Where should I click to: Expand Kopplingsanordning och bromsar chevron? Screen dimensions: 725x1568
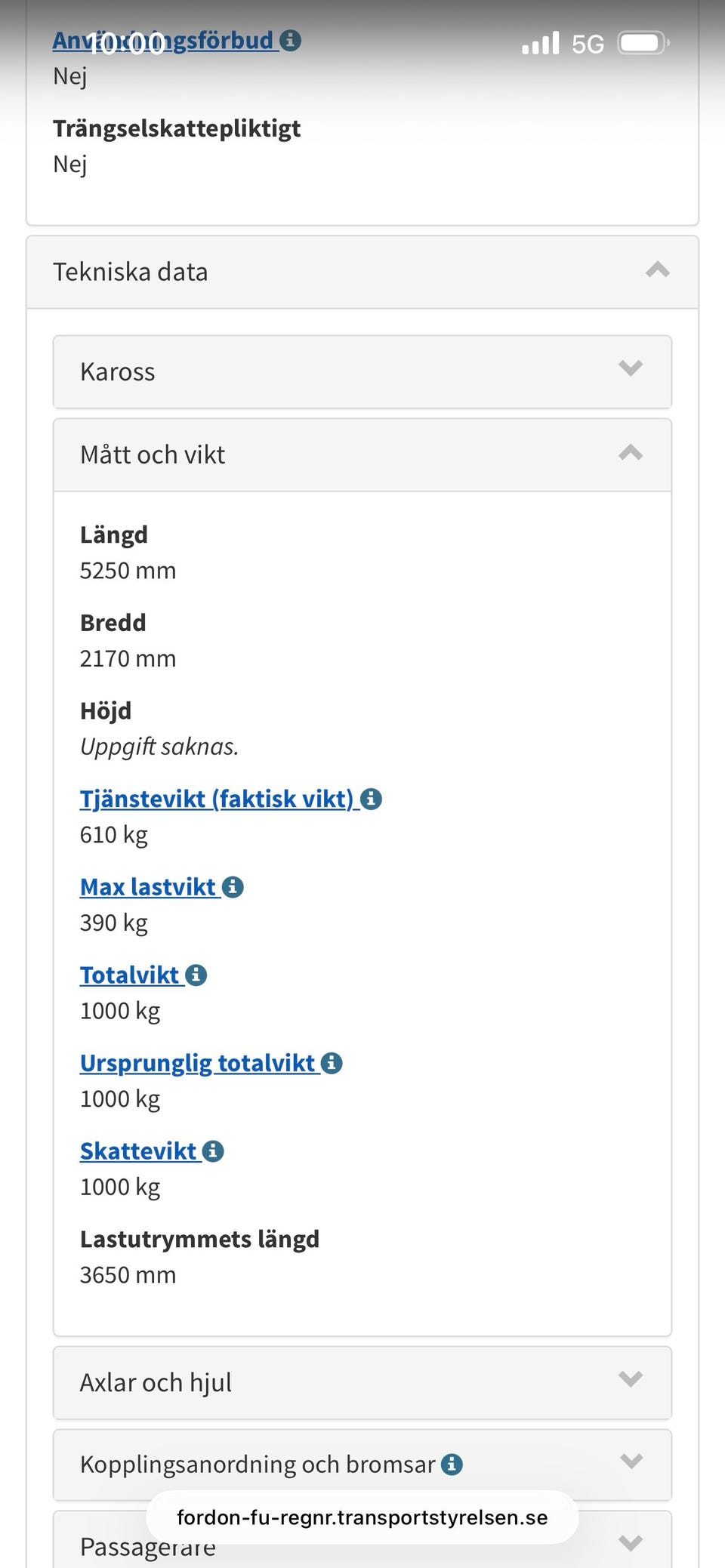(630, 1462)
